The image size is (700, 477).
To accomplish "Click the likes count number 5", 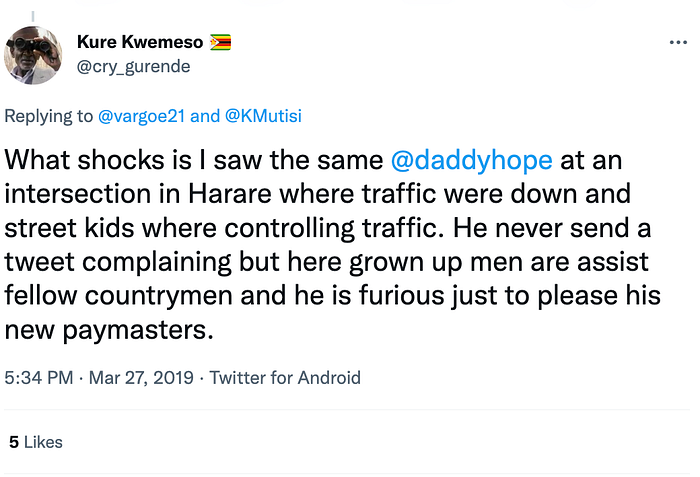I will coord(14,441).
